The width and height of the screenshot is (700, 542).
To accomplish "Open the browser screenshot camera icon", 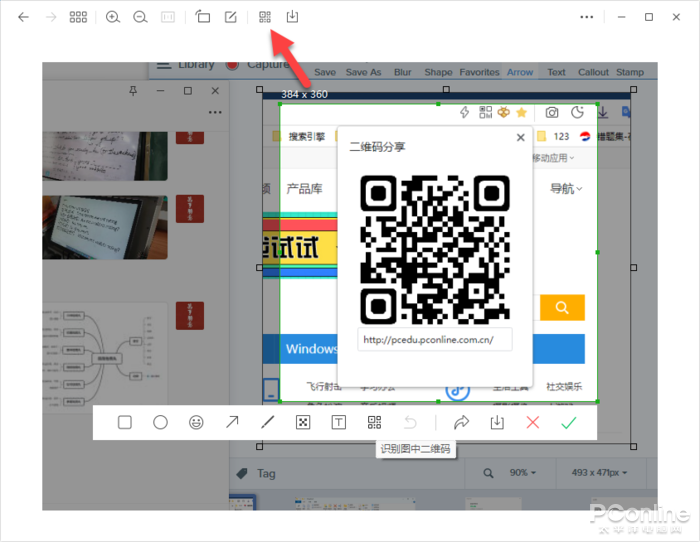I will point(552,113).
